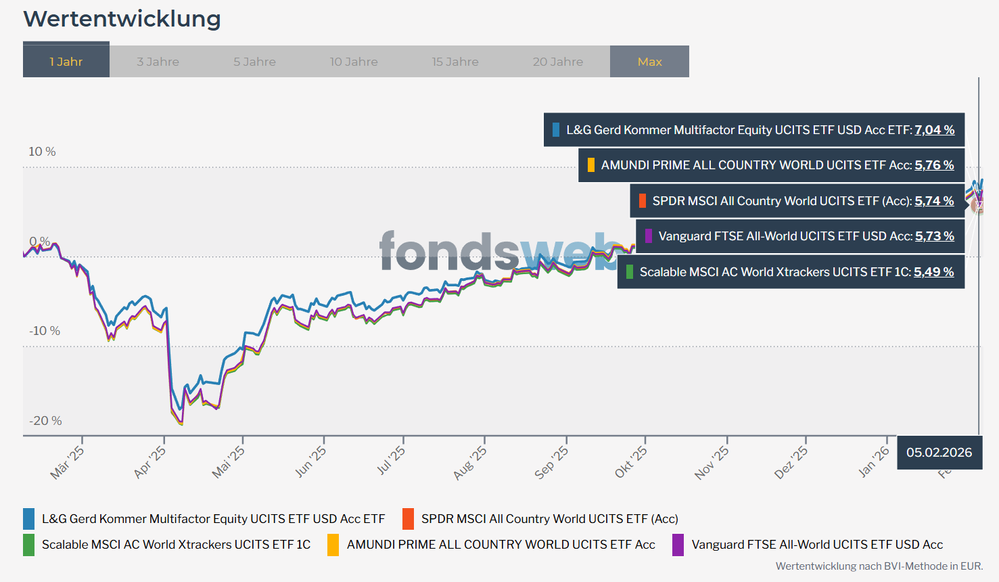Open the 10 Jahre period tab
This screenshot has width=999, height=582.
click(x=354, y=62)
